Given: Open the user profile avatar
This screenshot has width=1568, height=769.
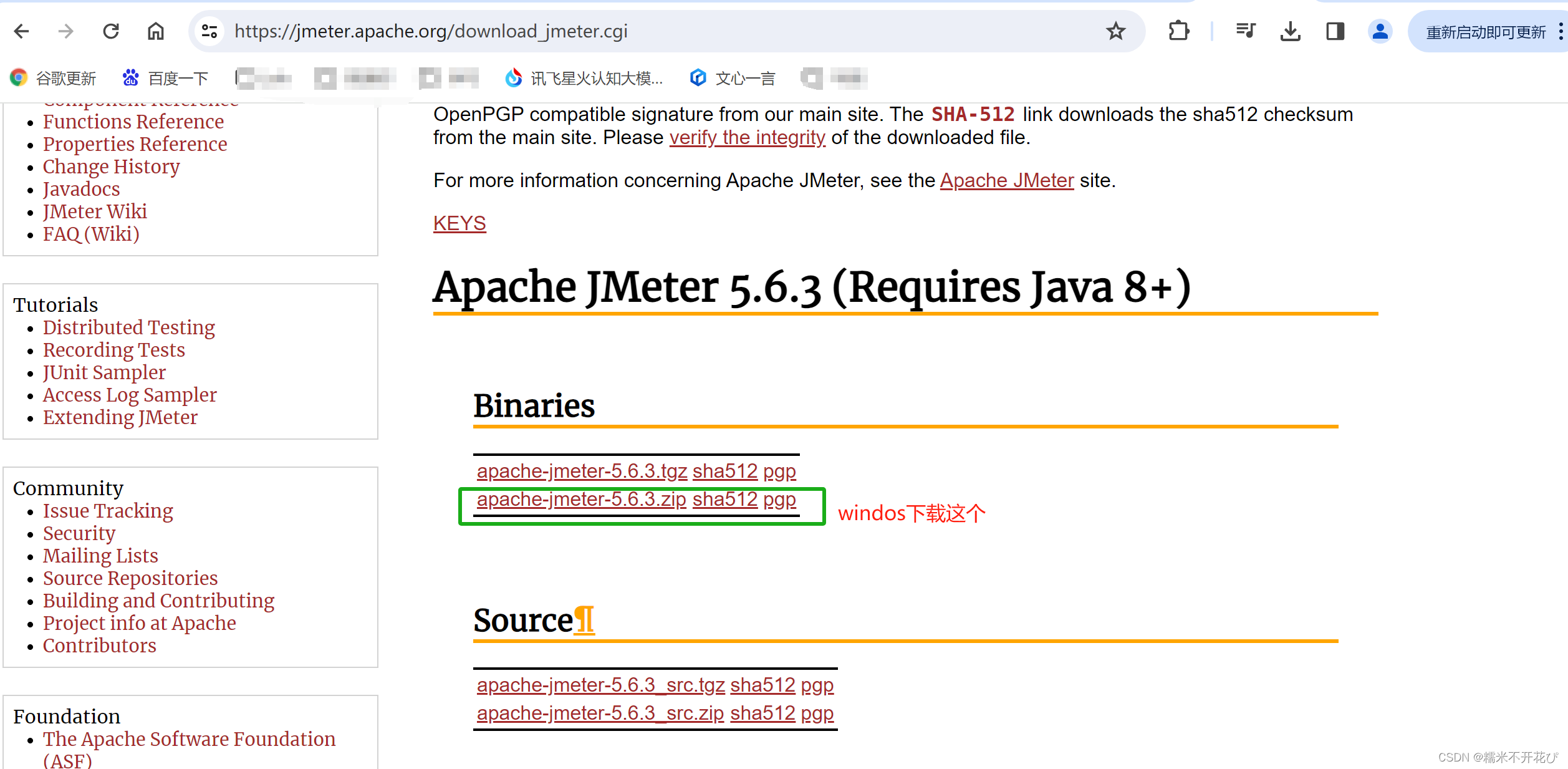Looking at the screenshot, I should point(1380,31).
